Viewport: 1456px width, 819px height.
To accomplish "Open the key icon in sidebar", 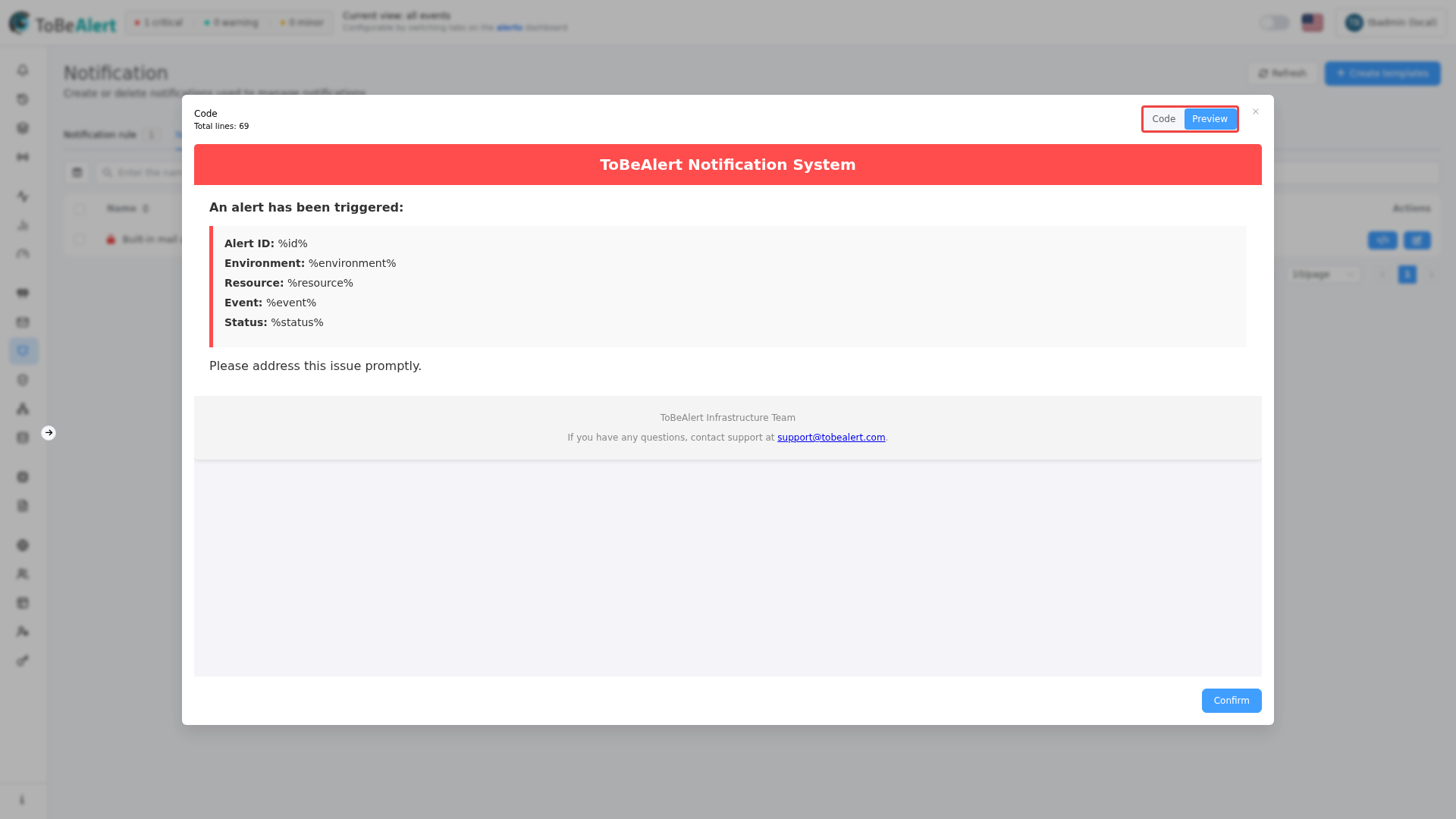I will (x=23, y=661).
